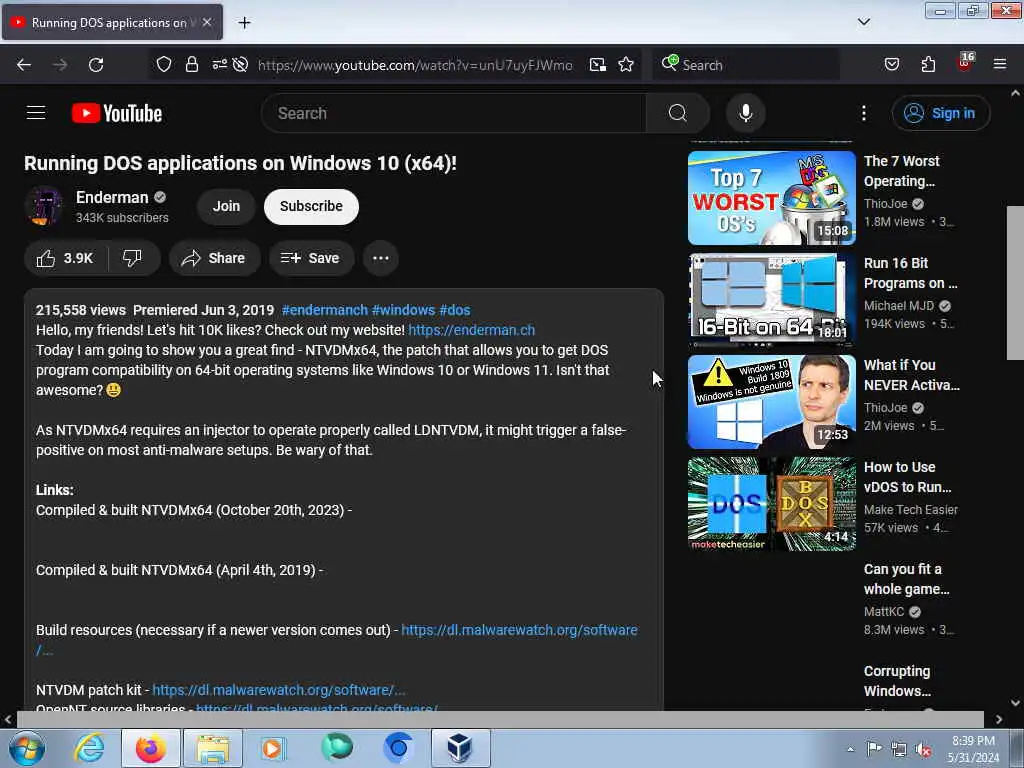Screen dimensions: 1024x768
Task: Open Firefox application hamburger menu
Action: click(1000, 65)
